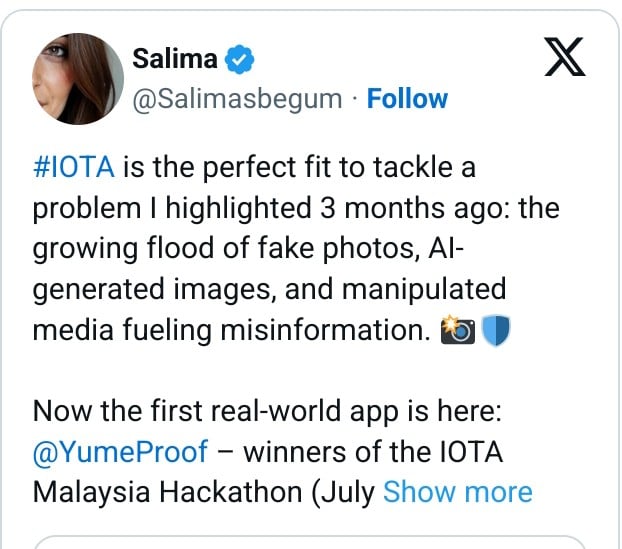The width and height of the screenshot is (622, 549).
Task: Follow Salima via the Follow link
Action: point(407,99)
